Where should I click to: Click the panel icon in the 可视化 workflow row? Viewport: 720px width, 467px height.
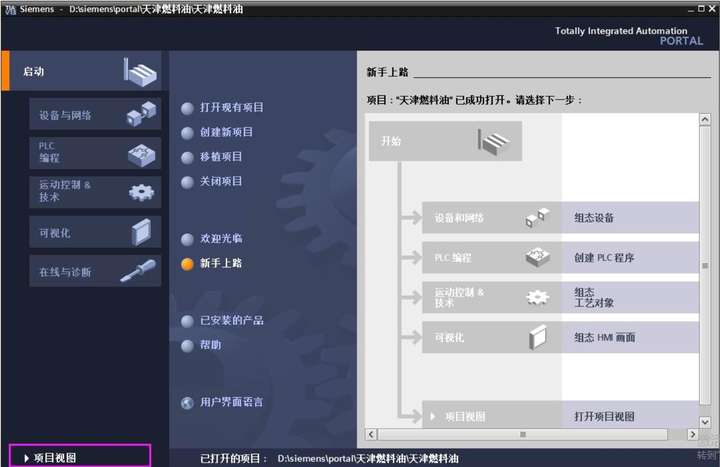click(537, 338)
